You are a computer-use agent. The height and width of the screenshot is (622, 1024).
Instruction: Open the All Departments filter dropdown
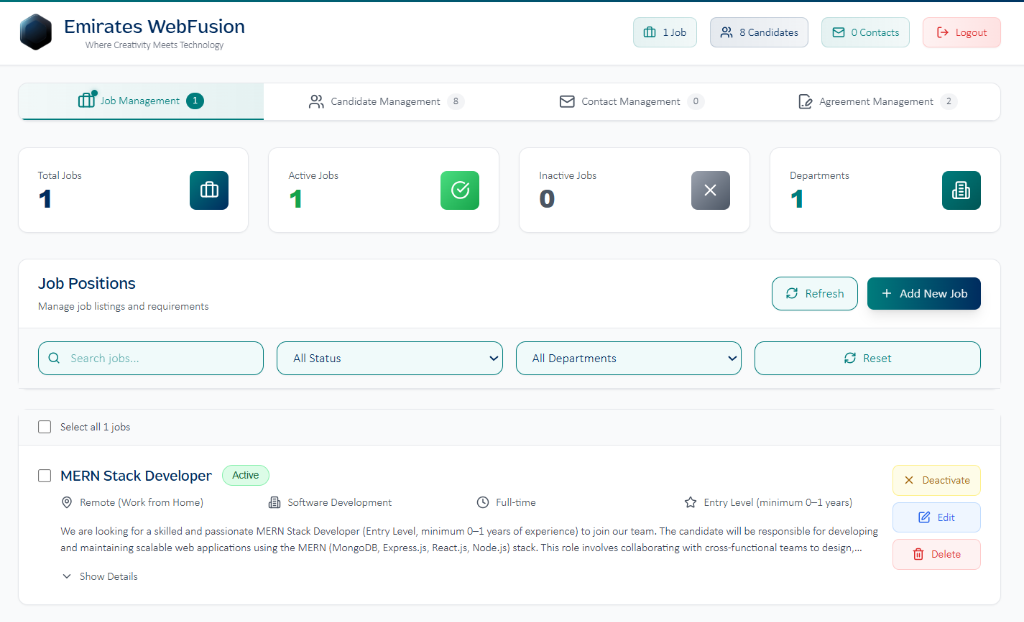pyautogui.click(x=628, y=358)
